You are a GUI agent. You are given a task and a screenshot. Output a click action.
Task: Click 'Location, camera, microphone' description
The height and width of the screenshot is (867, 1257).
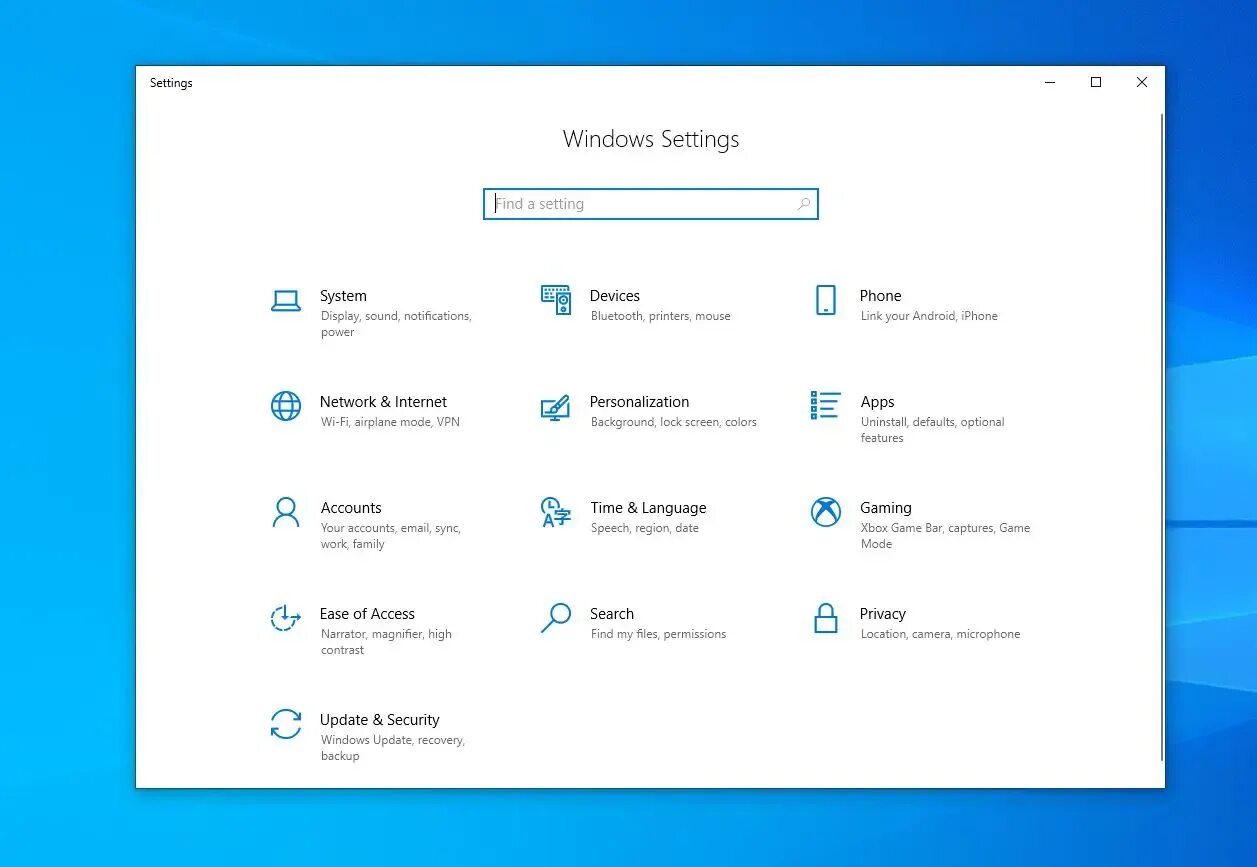[940, 634]
